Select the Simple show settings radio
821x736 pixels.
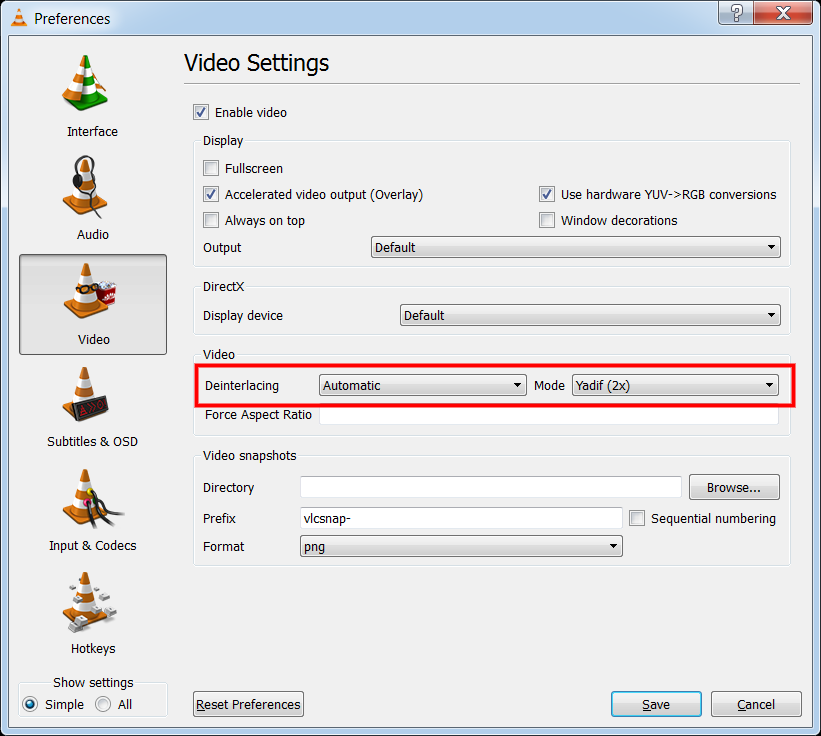[30, 704]
